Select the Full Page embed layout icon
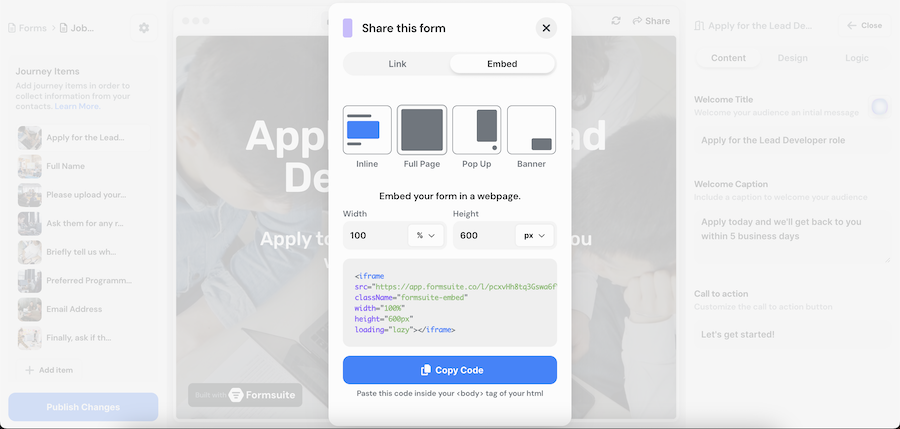Viewport: 900px width, 429px height. pyautogui.click(x=422, y=130)
